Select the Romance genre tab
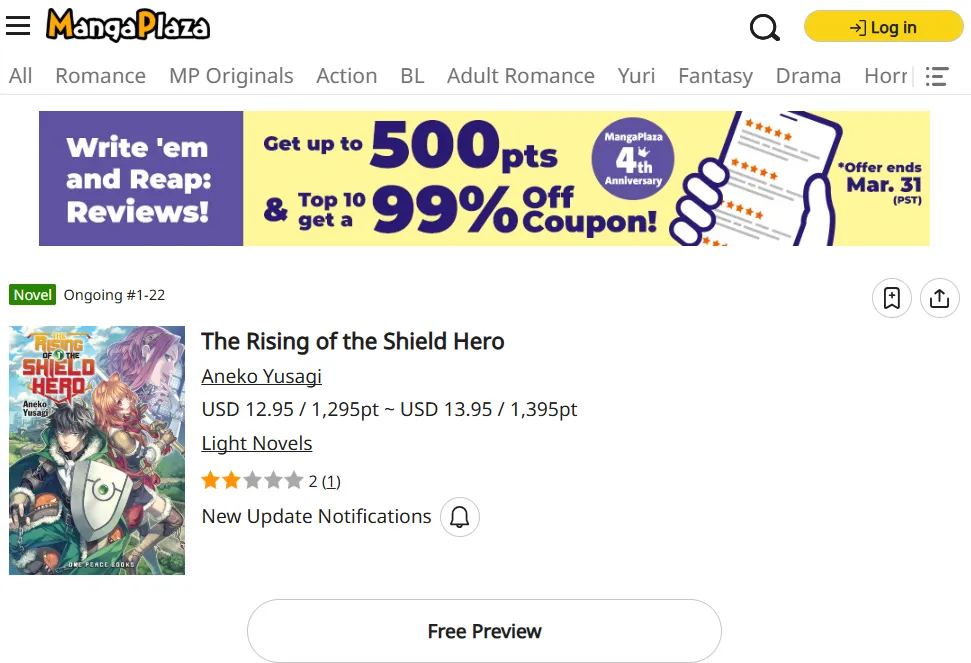 coord(100,76)
